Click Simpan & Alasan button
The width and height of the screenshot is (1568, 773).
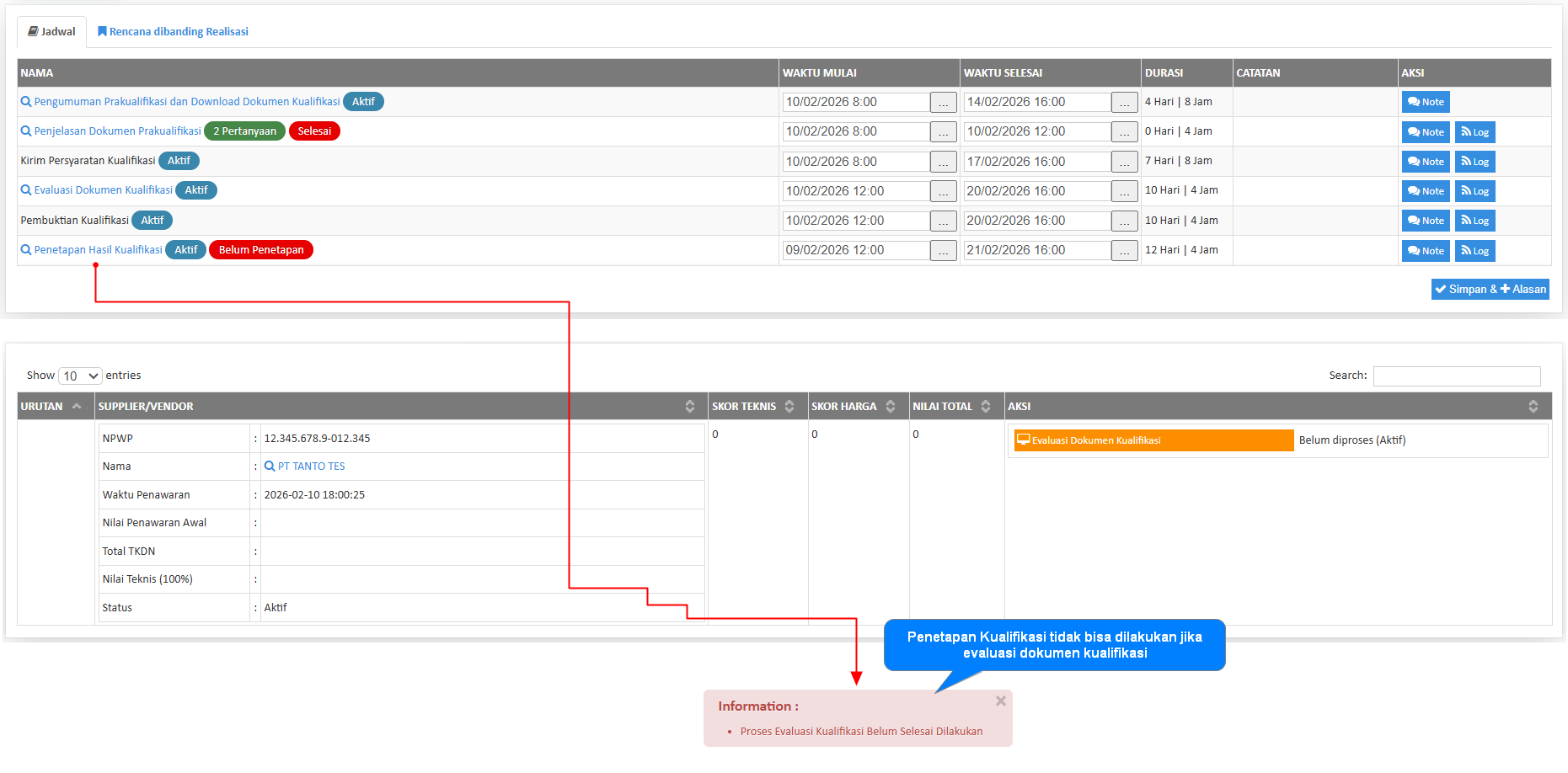1490,290
